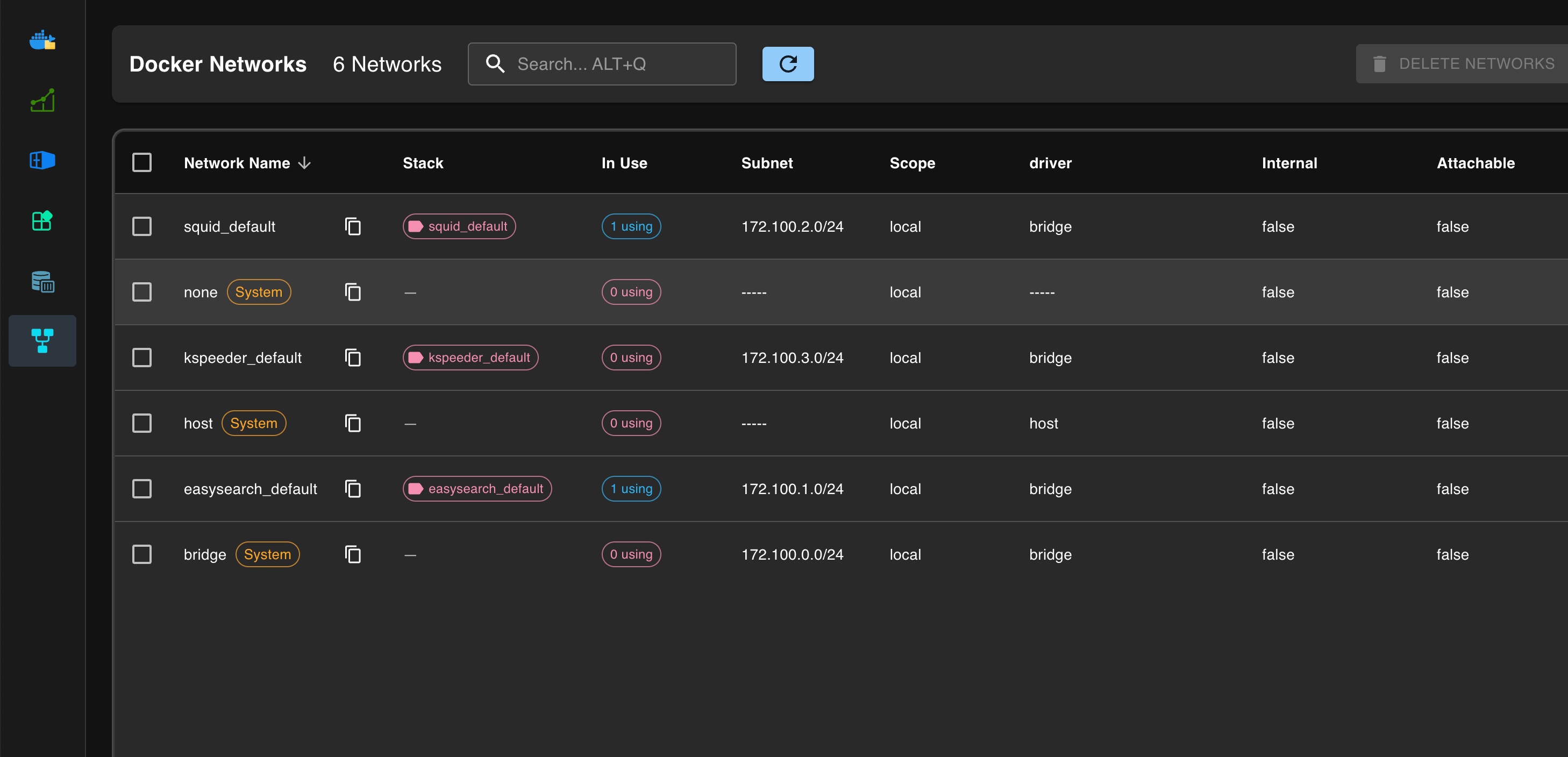The image size is (1568, 757).
Task: Check the kspeeder_default row checkbox
Action: click(142, 358)
